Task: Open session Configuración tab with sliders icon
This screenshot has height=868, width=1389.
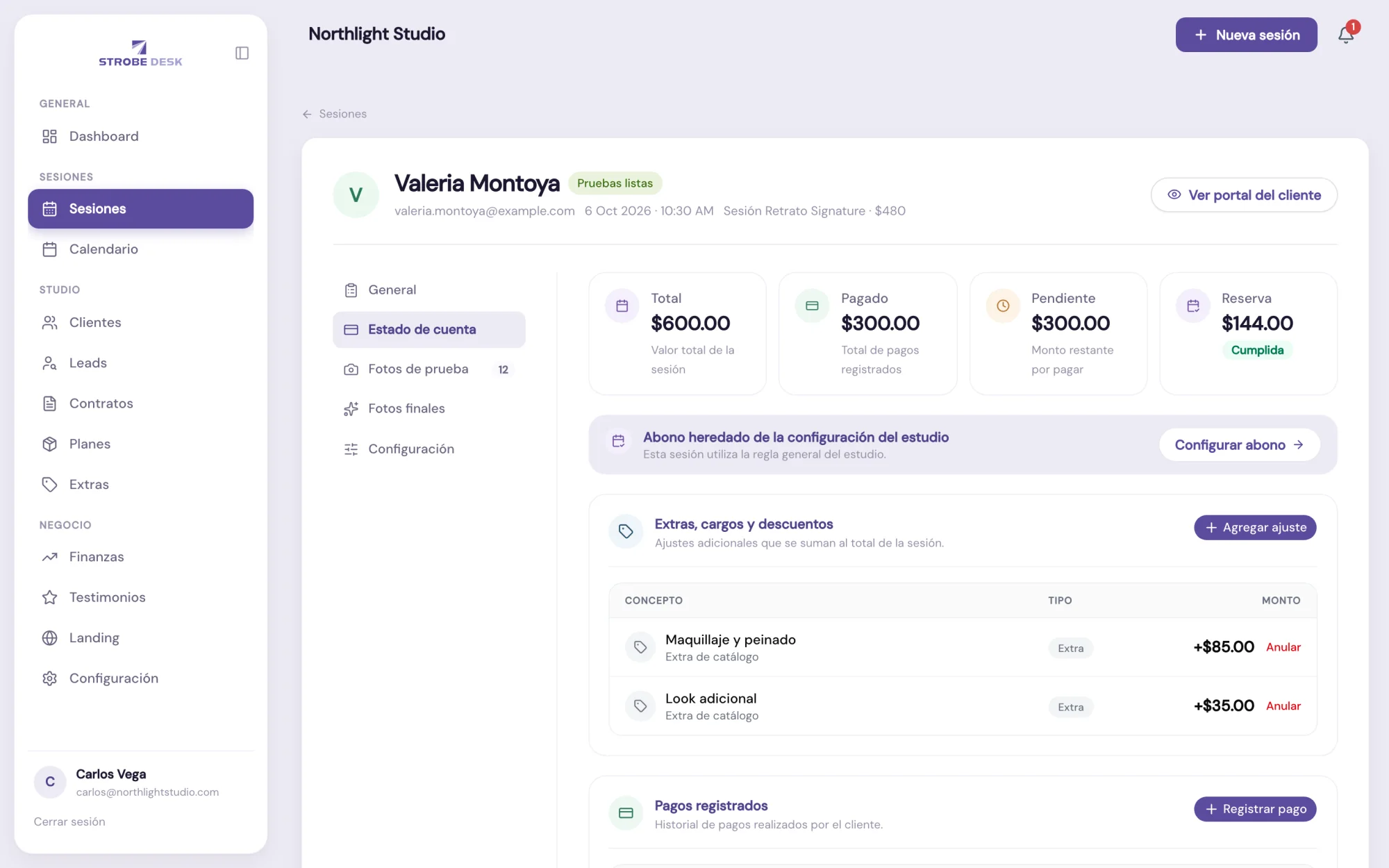Action: (429, 449)
